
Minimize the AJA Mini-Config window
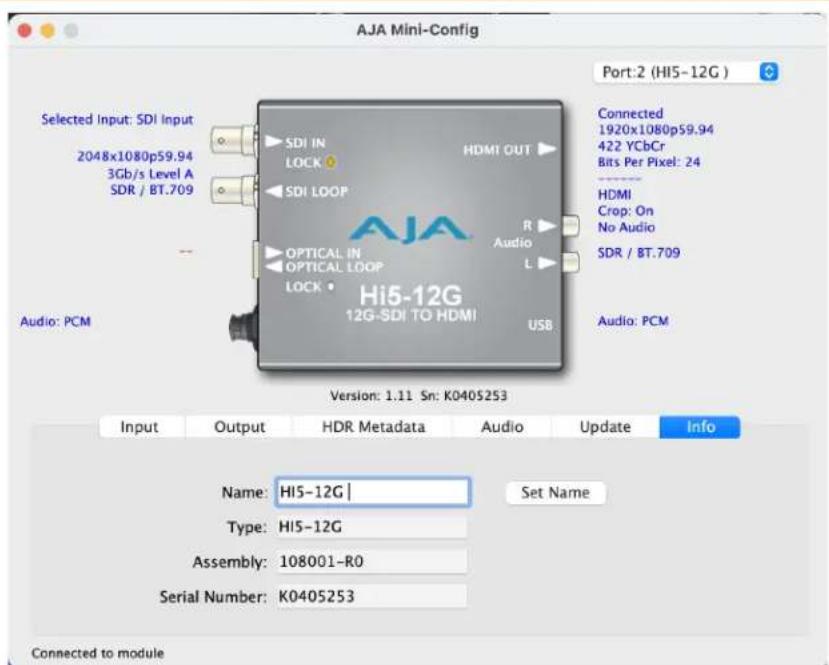[x=48, y=31]
